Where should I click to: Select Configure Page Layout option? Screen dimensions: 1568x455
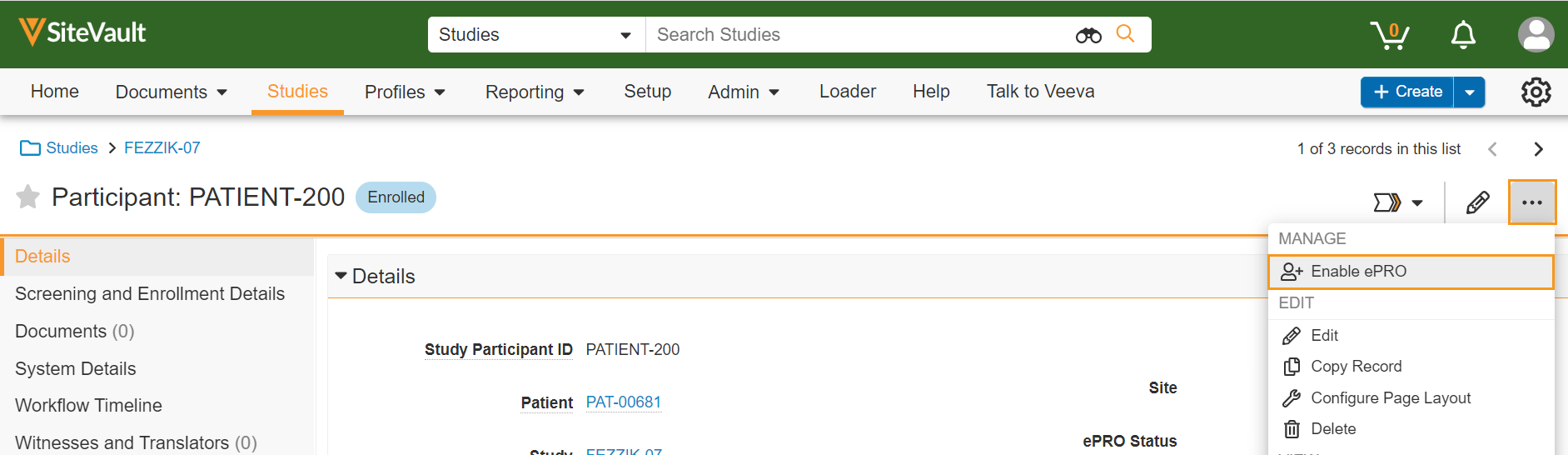pos(1390,398)
